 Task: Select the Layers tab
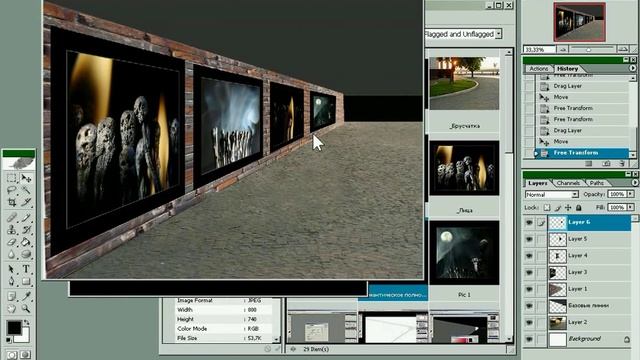(537, 183)
